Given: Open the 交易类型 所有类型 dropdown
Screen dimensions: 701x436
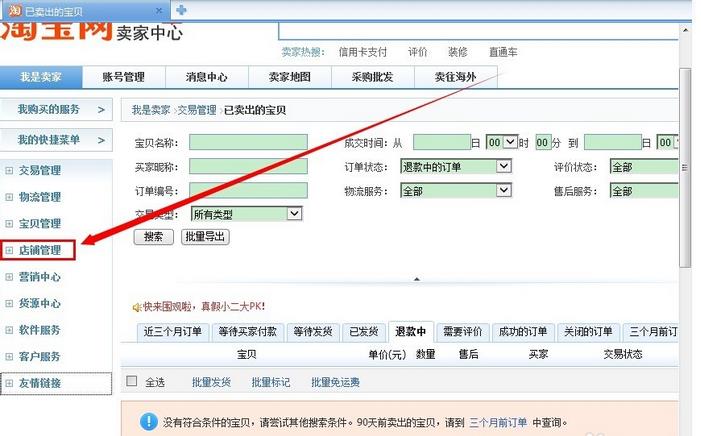Looking at the screenshot, I should coord(246,214).
